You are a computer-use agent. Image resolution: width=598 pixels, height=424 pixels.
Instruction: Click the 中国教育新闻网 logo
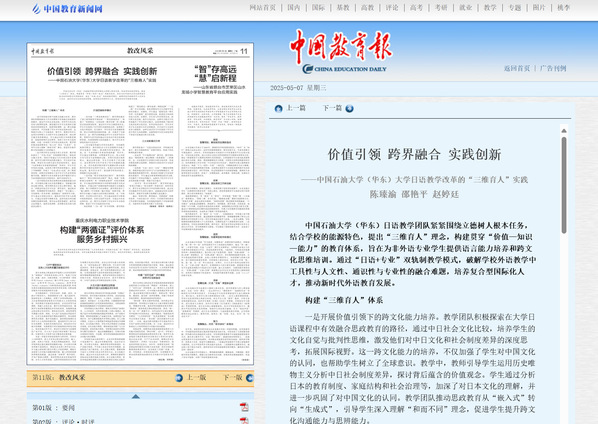tap(67, 8)
